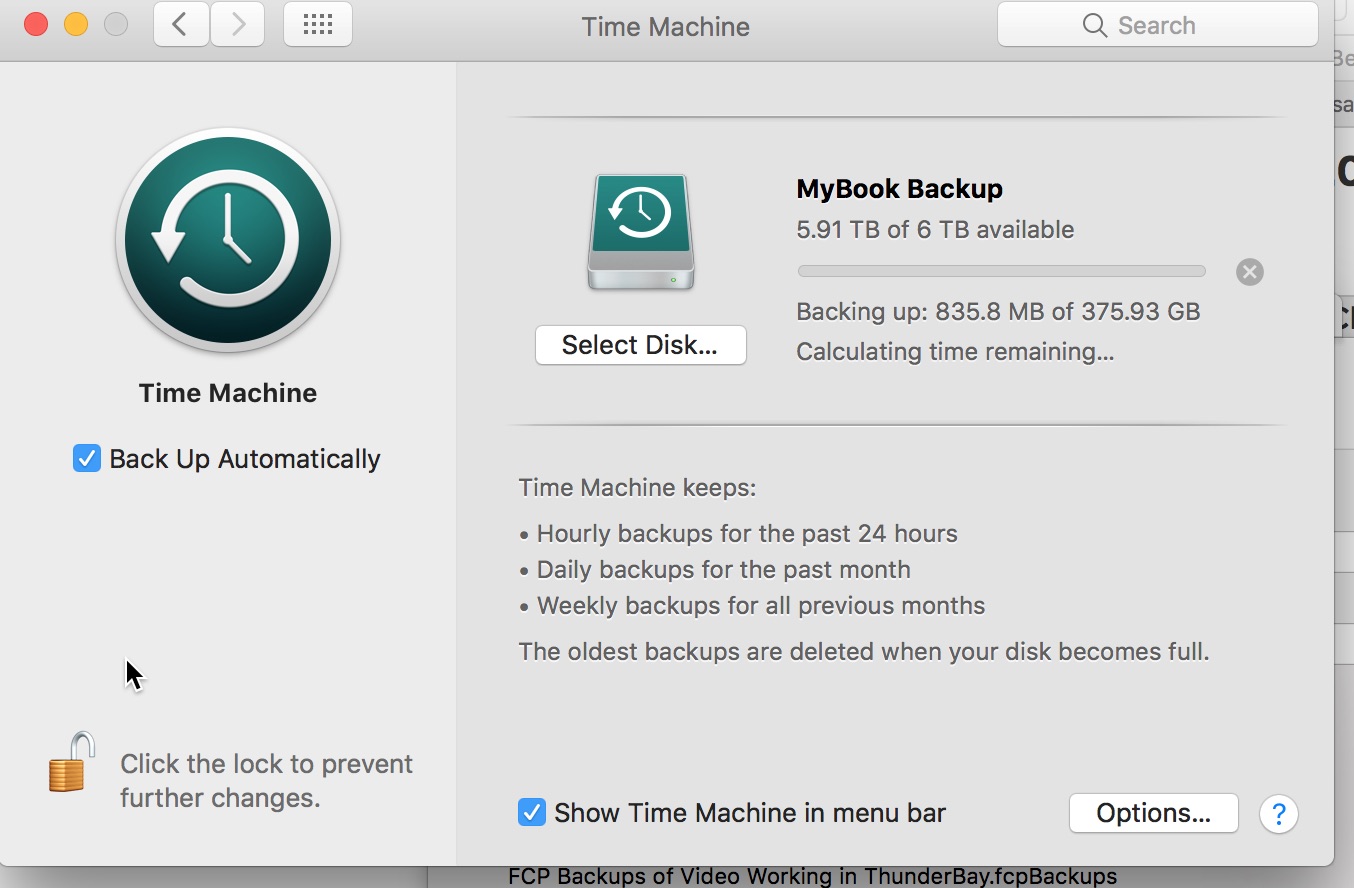Click the MyBook Backup disk name

tap(899, 189)
